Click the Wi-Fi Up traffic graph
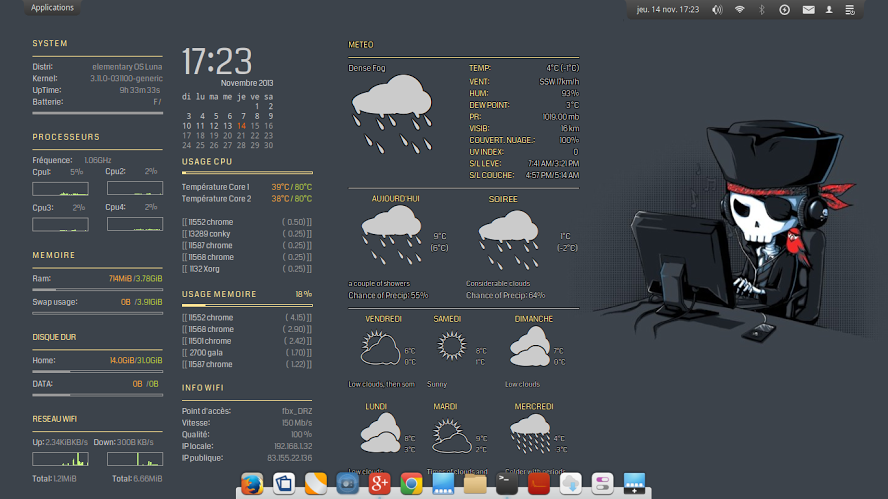 tap(60, 459)
